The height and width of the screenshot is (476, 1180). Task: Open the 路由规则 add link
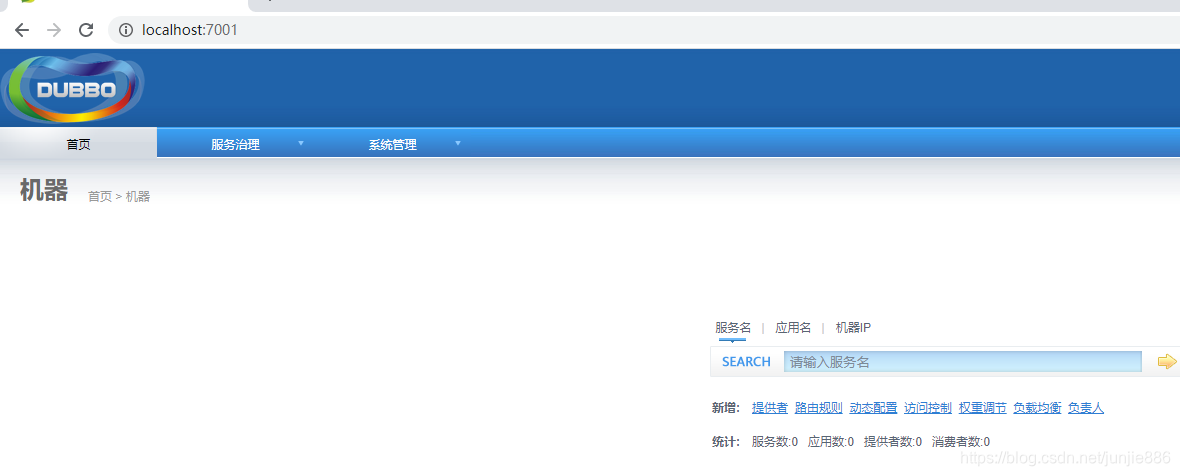tap(819, 408)
